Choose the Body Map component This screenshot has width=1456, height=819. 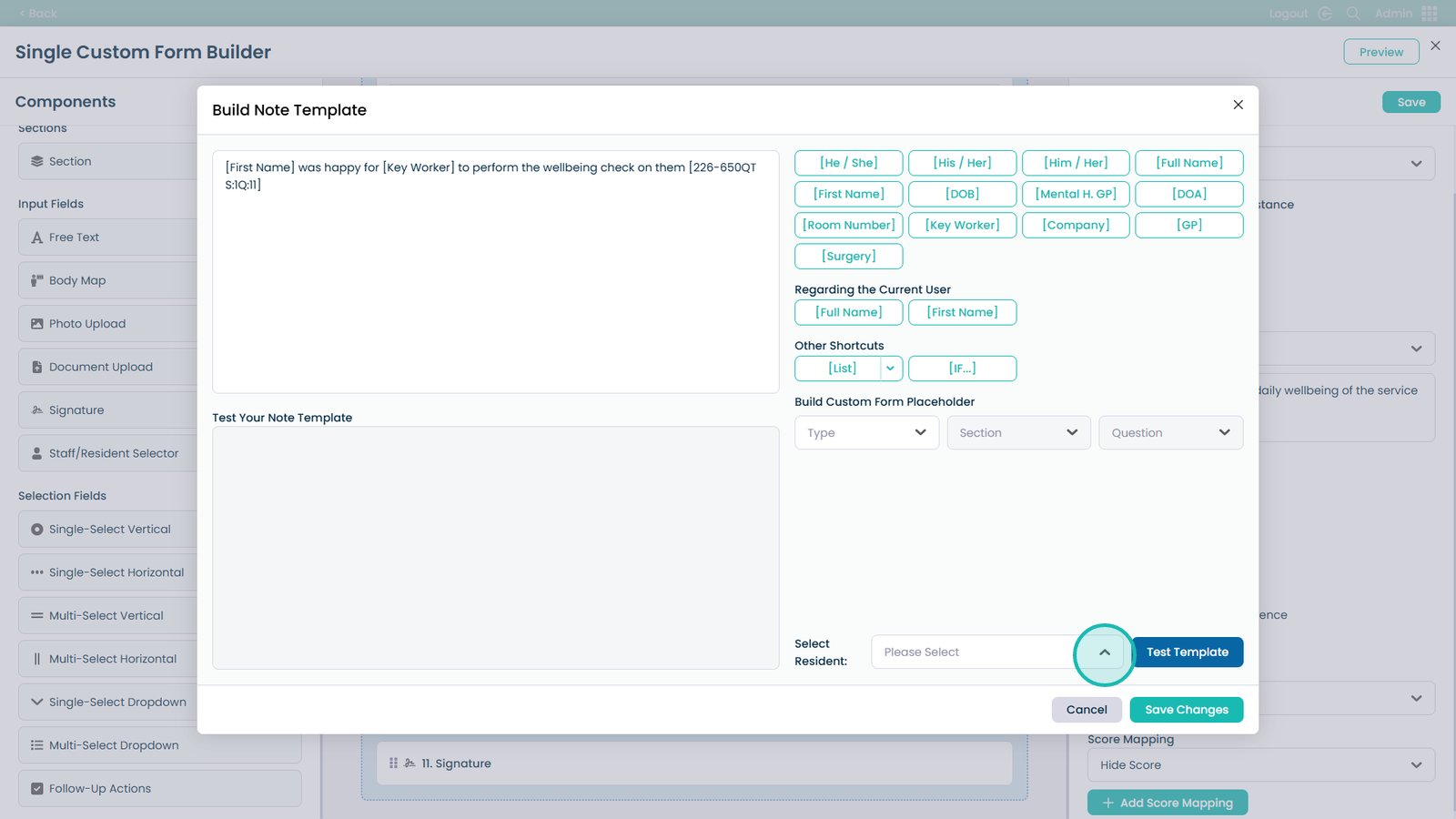(x=159, y=280)
